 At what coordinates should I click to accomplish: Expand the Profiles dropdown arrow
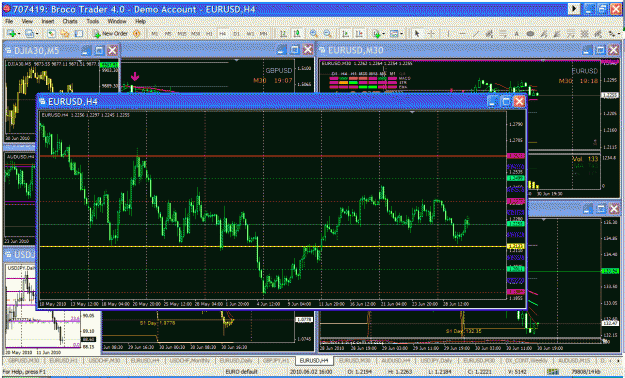point(37,34)
